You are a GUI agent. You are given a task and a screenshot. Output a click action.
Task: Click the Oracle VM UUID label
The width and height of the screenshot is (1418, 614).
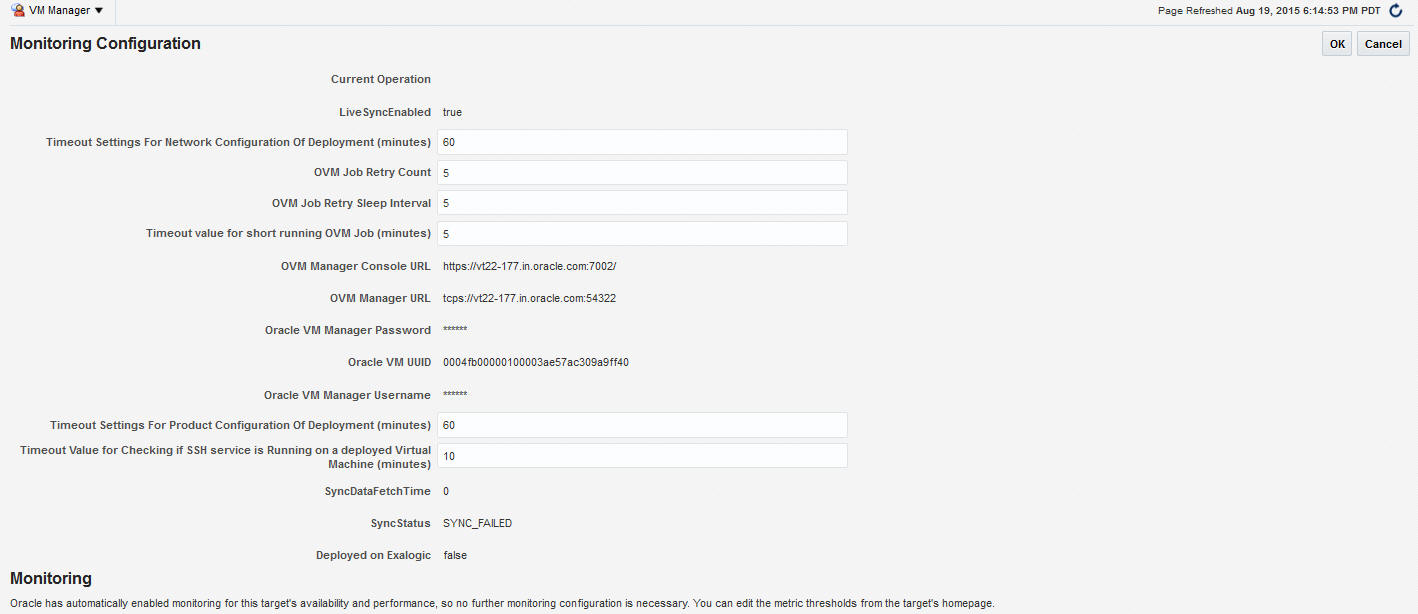[389, 362]
